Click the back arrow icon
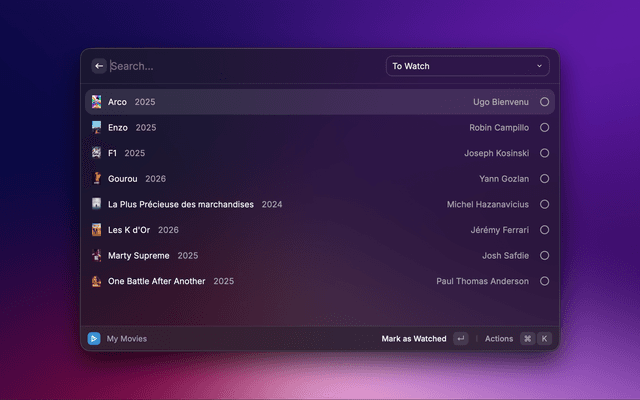The height and width of the screenshot is (400, 640). [99, 66]
